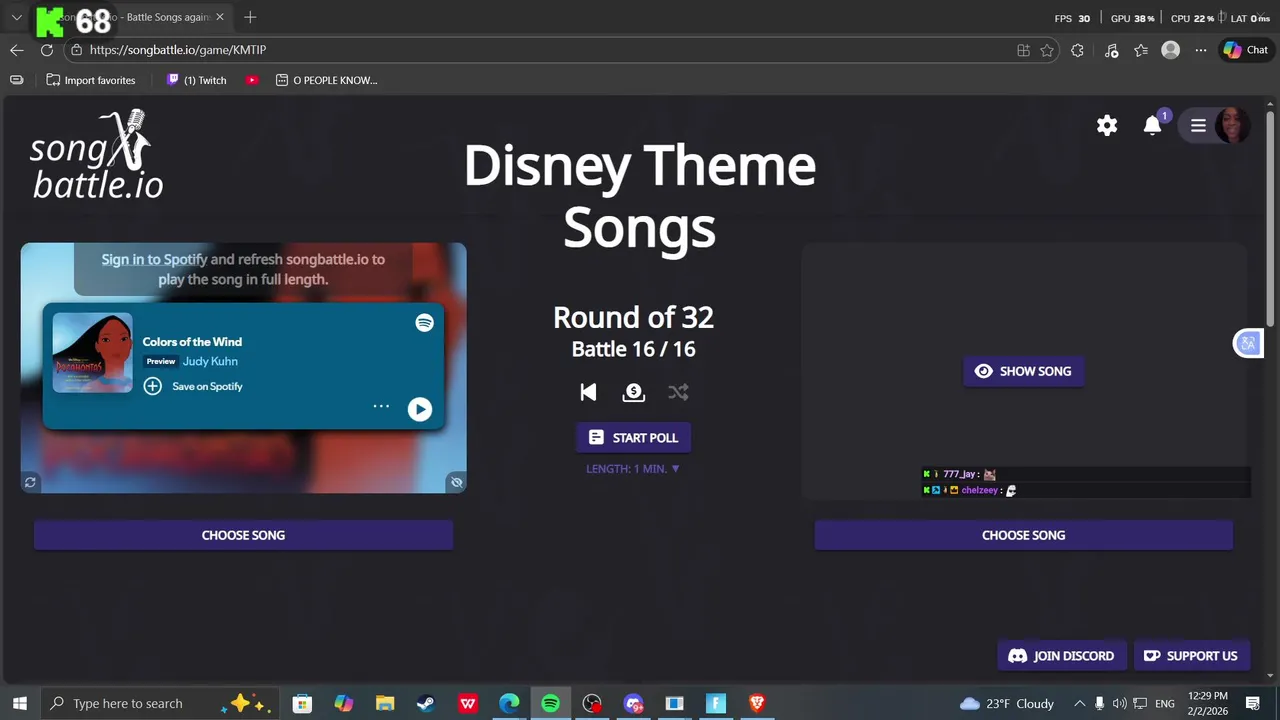
Task: Open the favorites list icon
Action: pyautogui.click(x=1141, y=50)
